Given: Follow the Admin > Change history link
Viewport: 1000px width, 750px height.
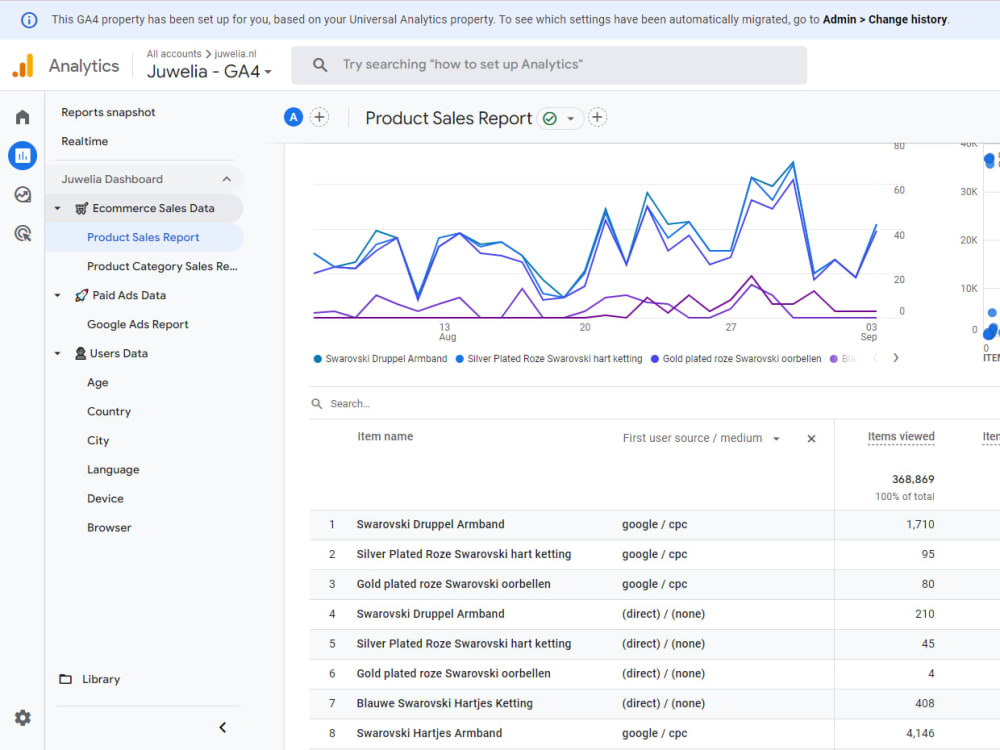Looking at the screenshot, I should [x=884, y=19].
